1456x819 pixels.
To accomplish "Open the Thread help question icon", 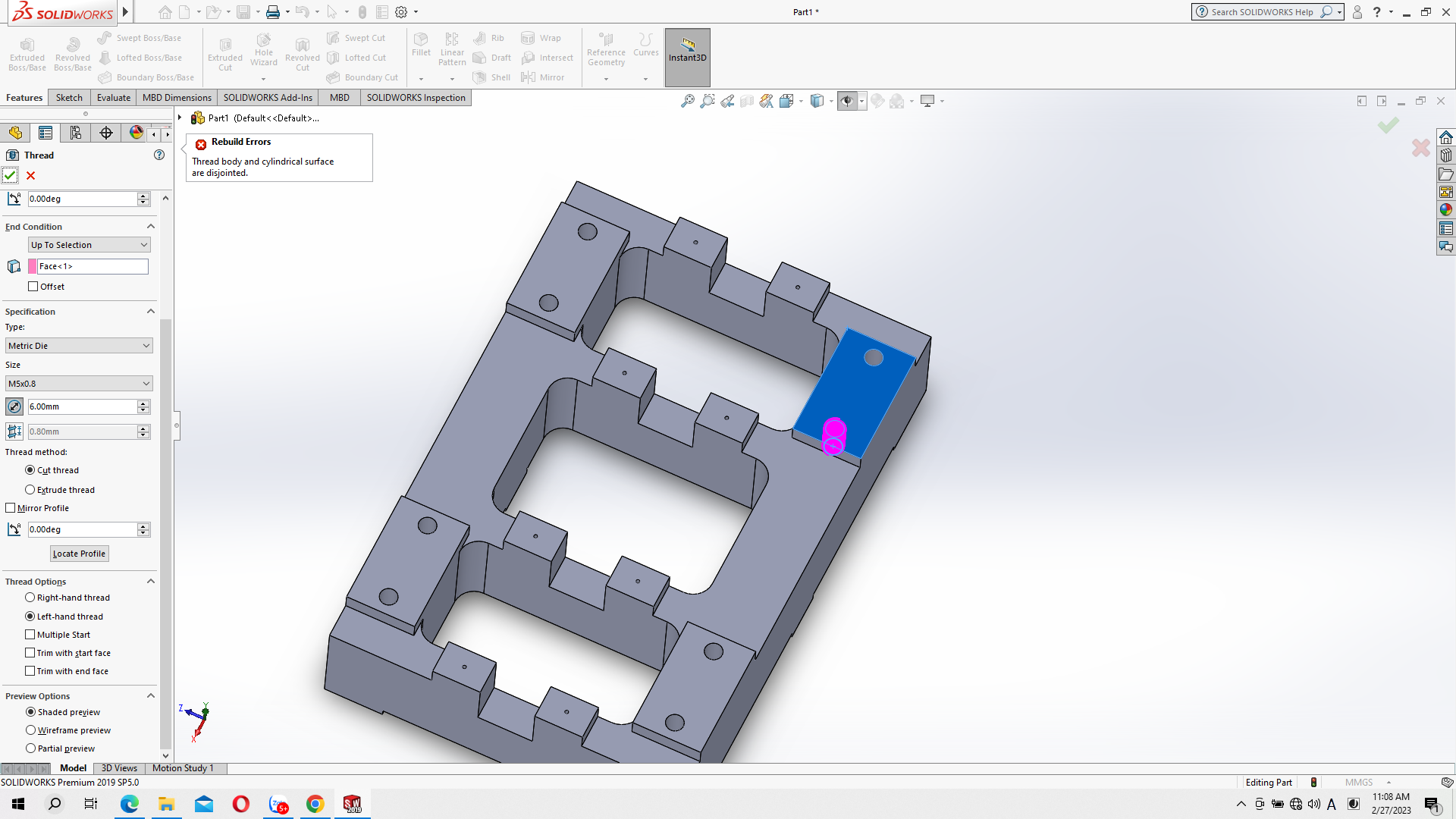I will click(159, 155).
